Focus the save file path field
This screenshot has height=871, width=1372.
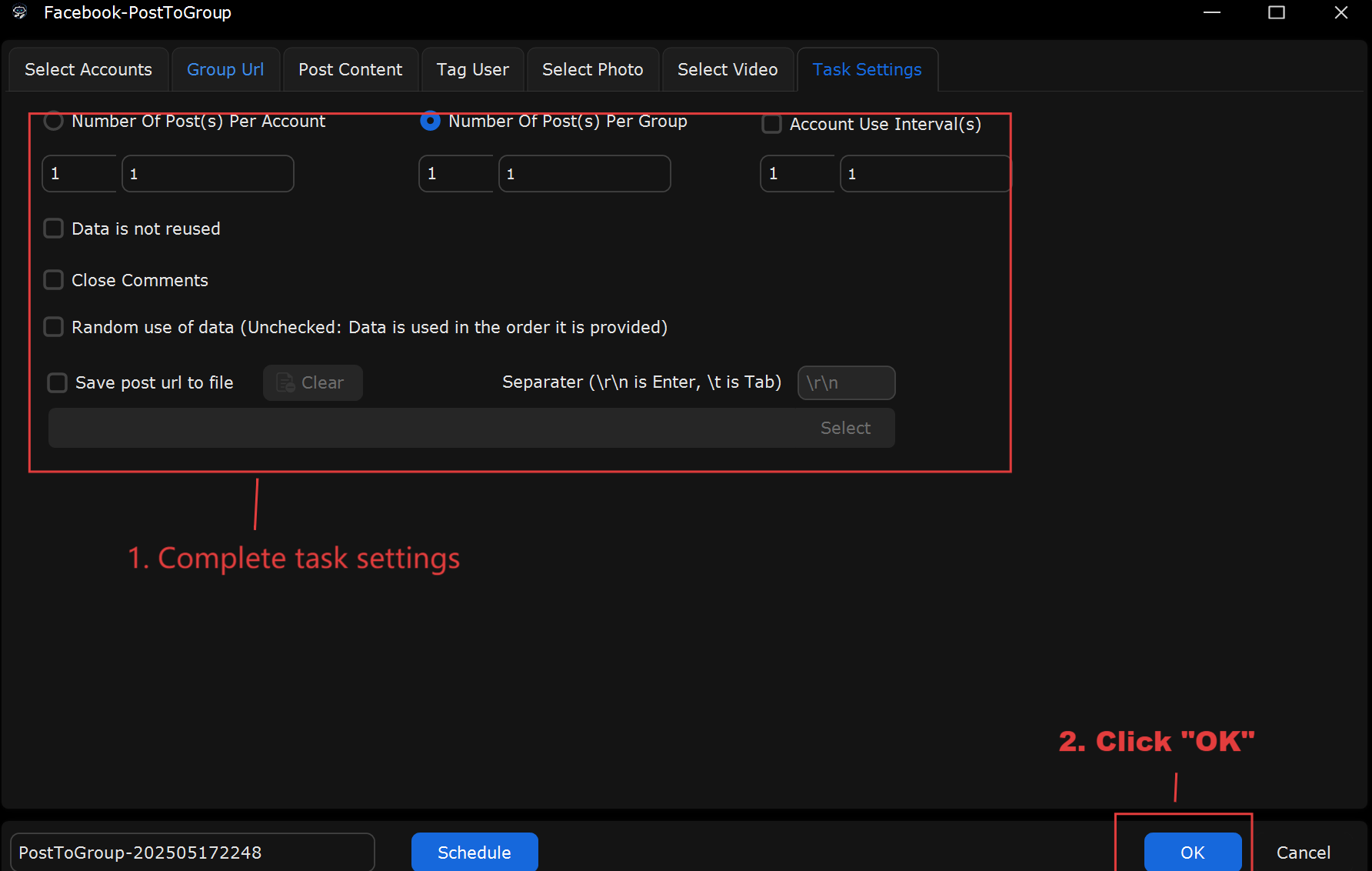(x=471, y=428)
